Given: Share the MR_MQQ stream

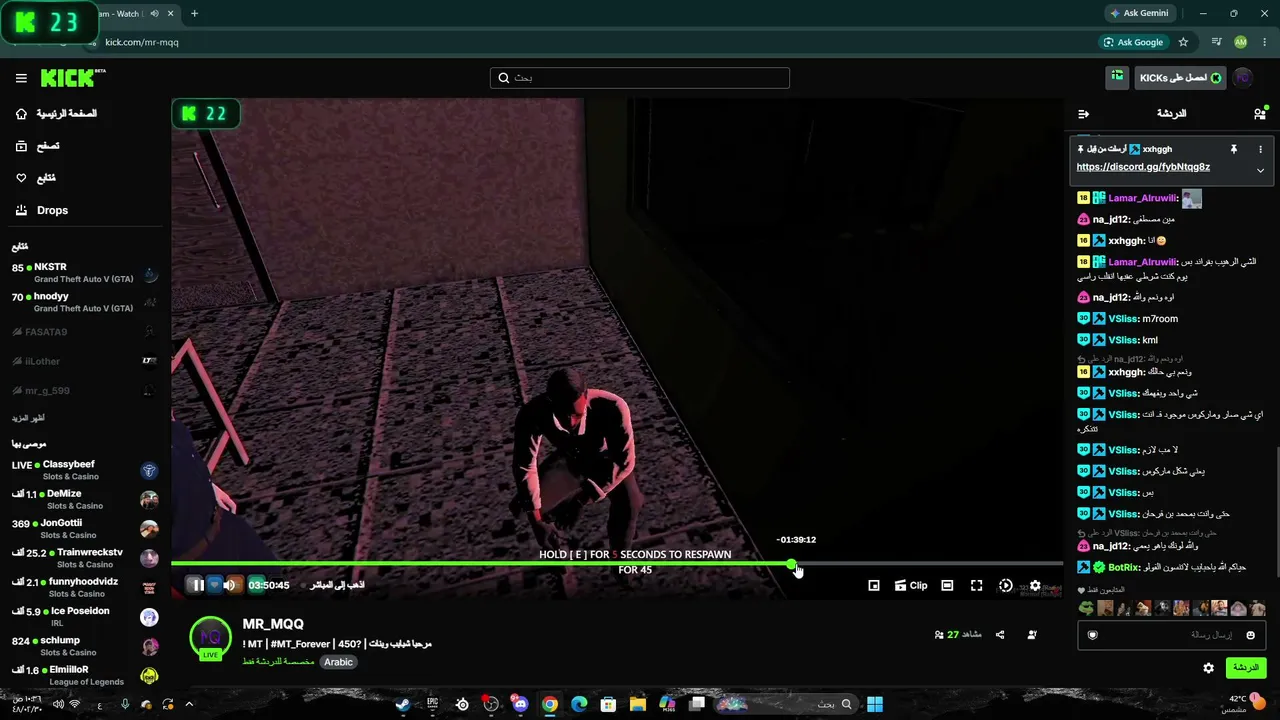Looking at the screenshot, I should 1000,634.
